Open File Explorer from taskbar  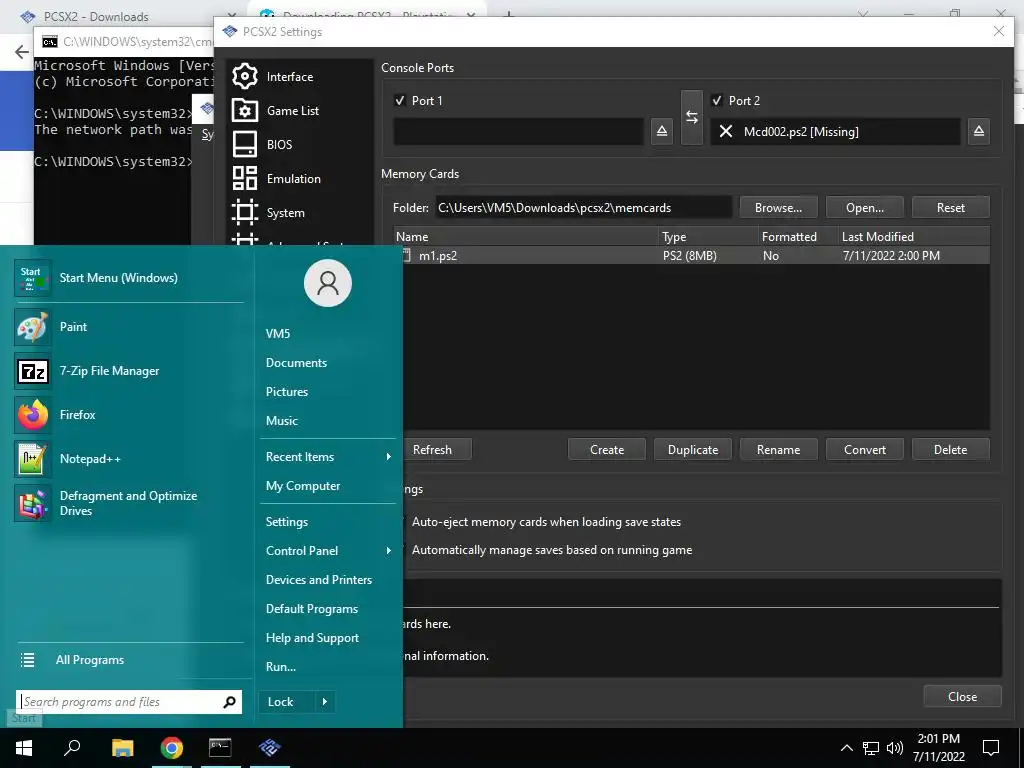[122, 748]
